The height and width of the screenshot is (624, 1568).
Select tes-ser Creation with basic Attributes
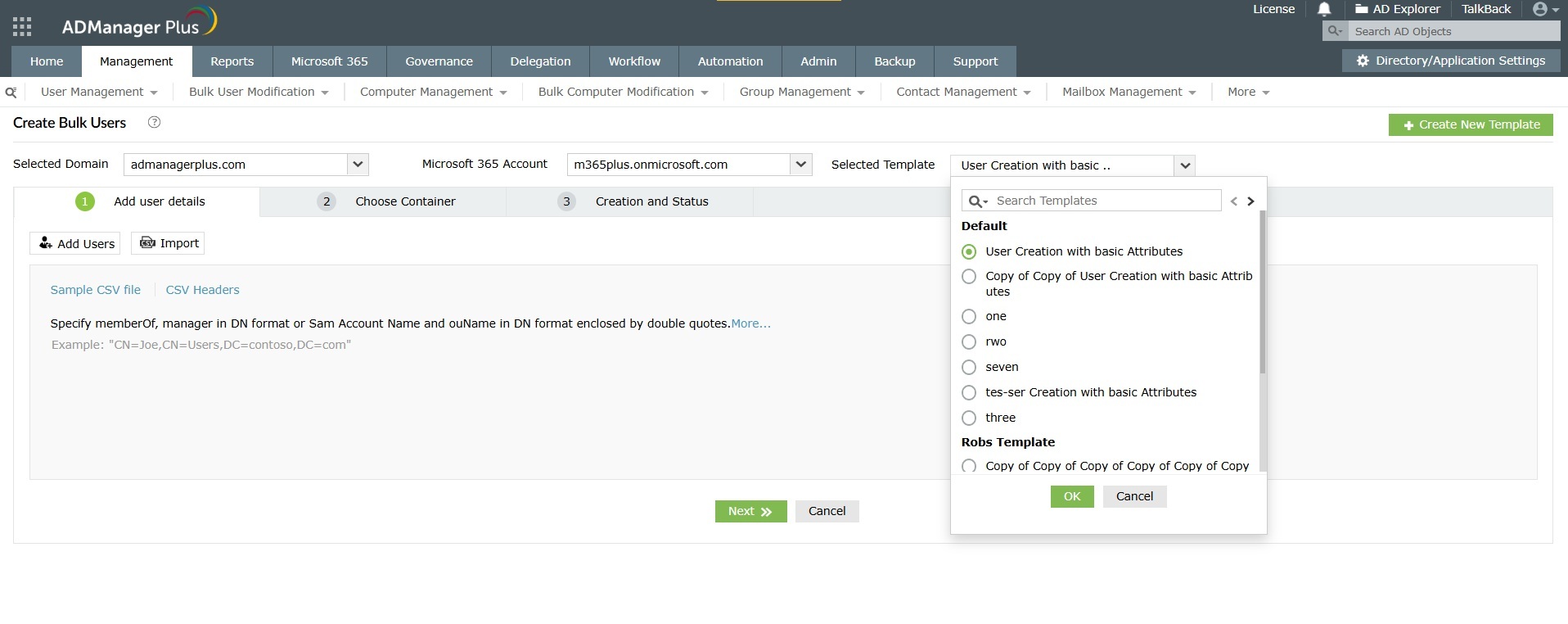point(969,392)
